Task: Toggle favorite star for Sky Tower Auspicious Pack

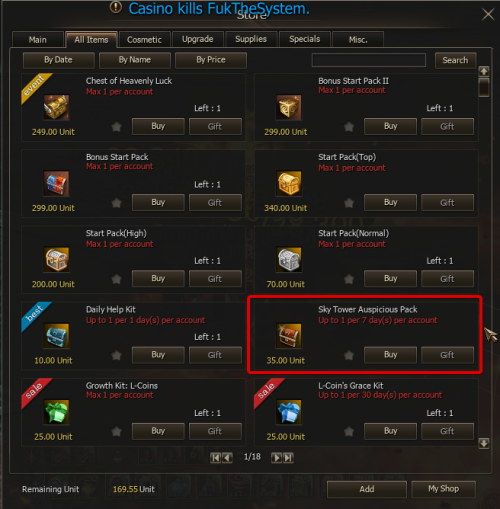Action: tap(349, 355)
